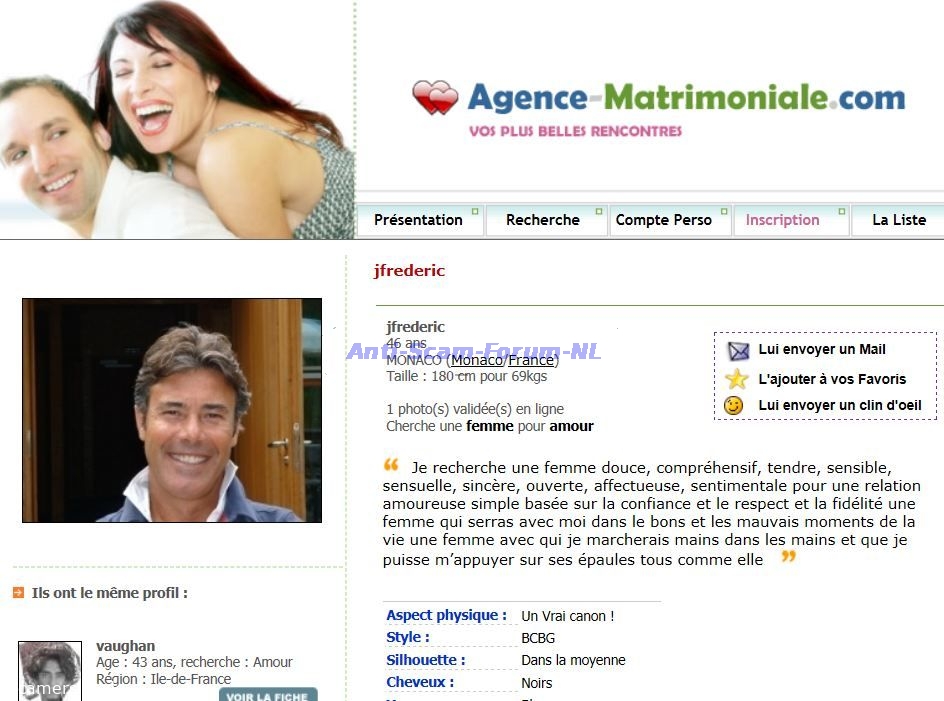
Task: Click the winking smiley icon
Action: [733, 405]
